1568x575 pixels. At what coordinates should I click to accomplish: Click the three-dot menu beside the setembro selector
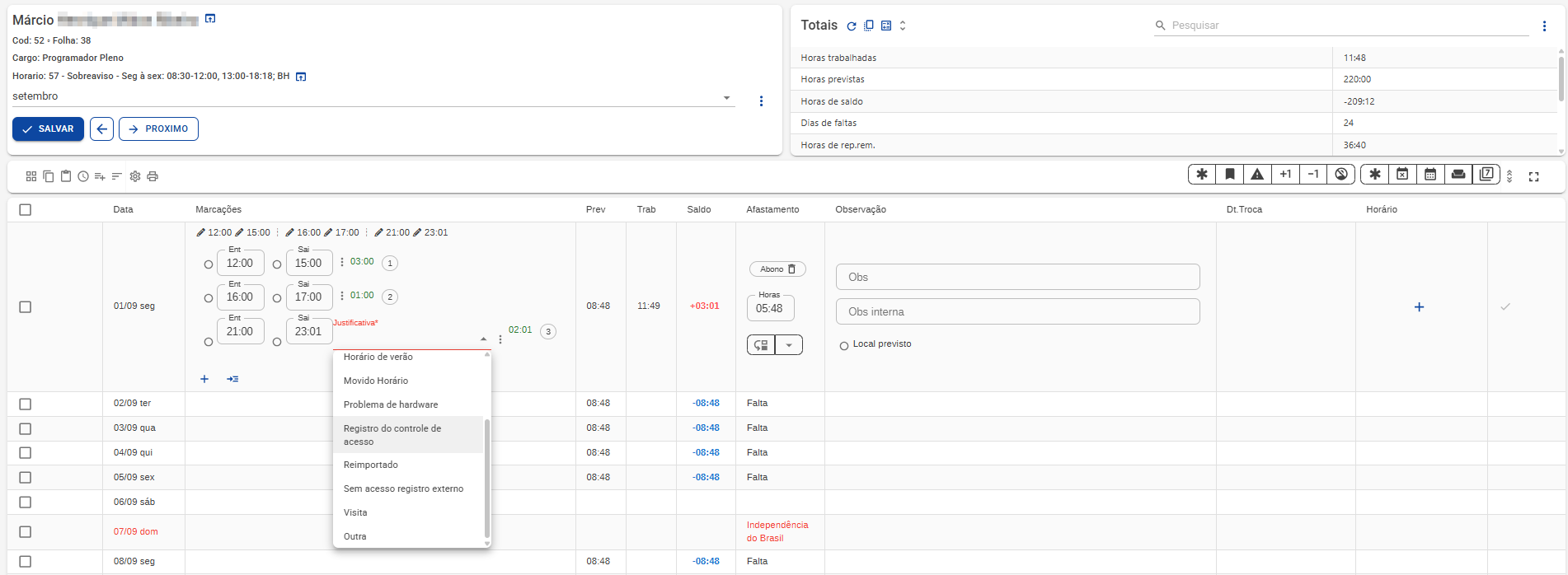pos(761,101)
